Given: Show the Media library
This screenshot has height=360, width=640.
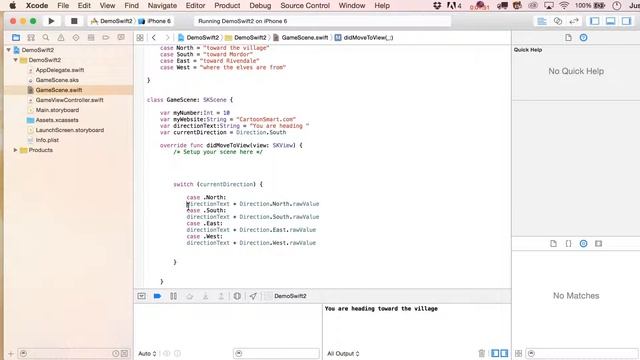Looking at the screenshot, I should (598, 244).
